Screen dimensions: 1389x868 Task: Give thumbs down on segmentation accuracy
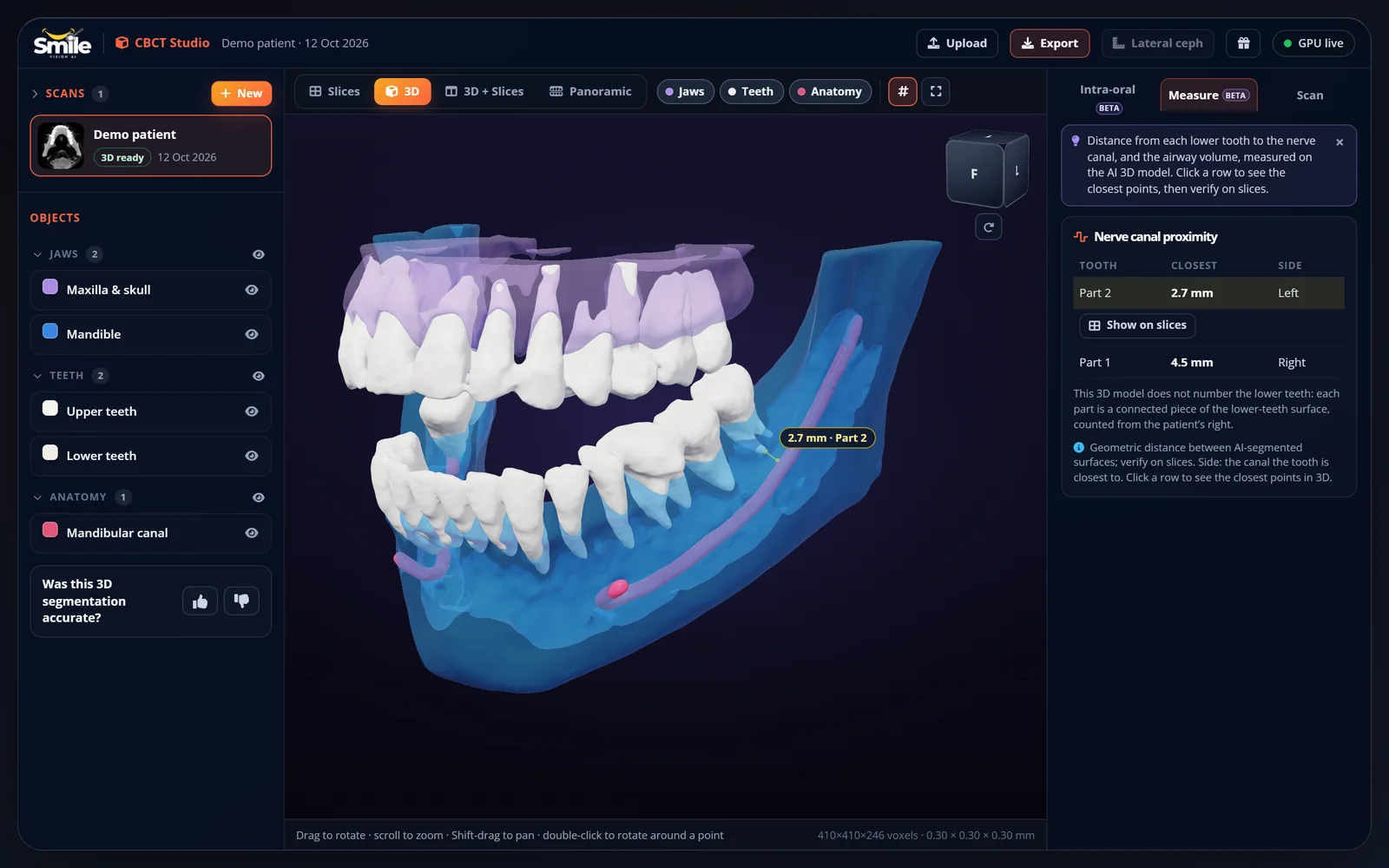pos(241,601)
